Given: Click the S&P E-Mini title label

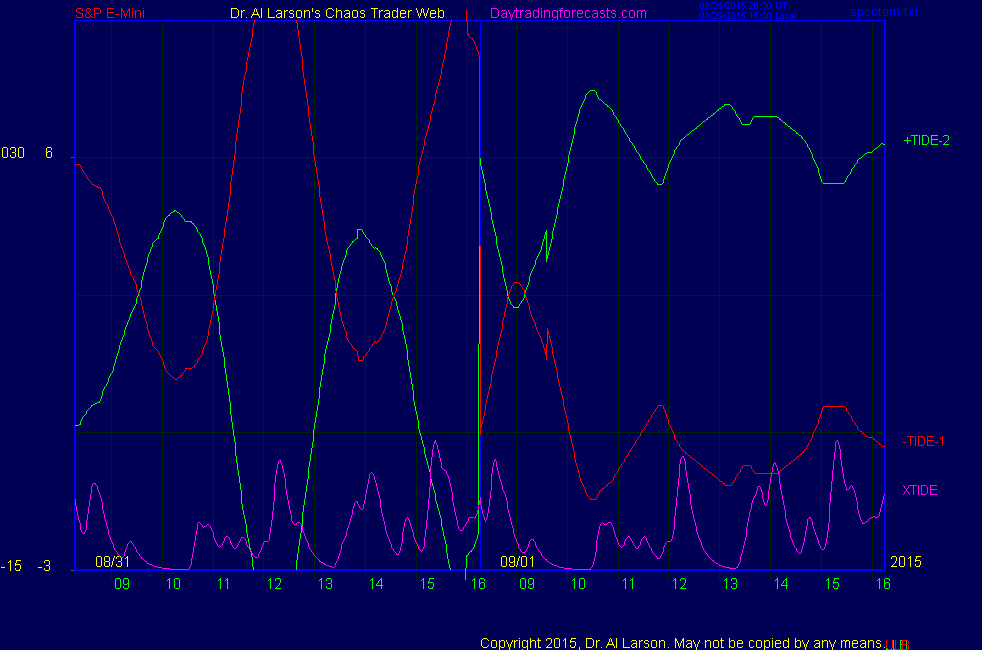Looking at the screenshot, I should coord(110,13).
